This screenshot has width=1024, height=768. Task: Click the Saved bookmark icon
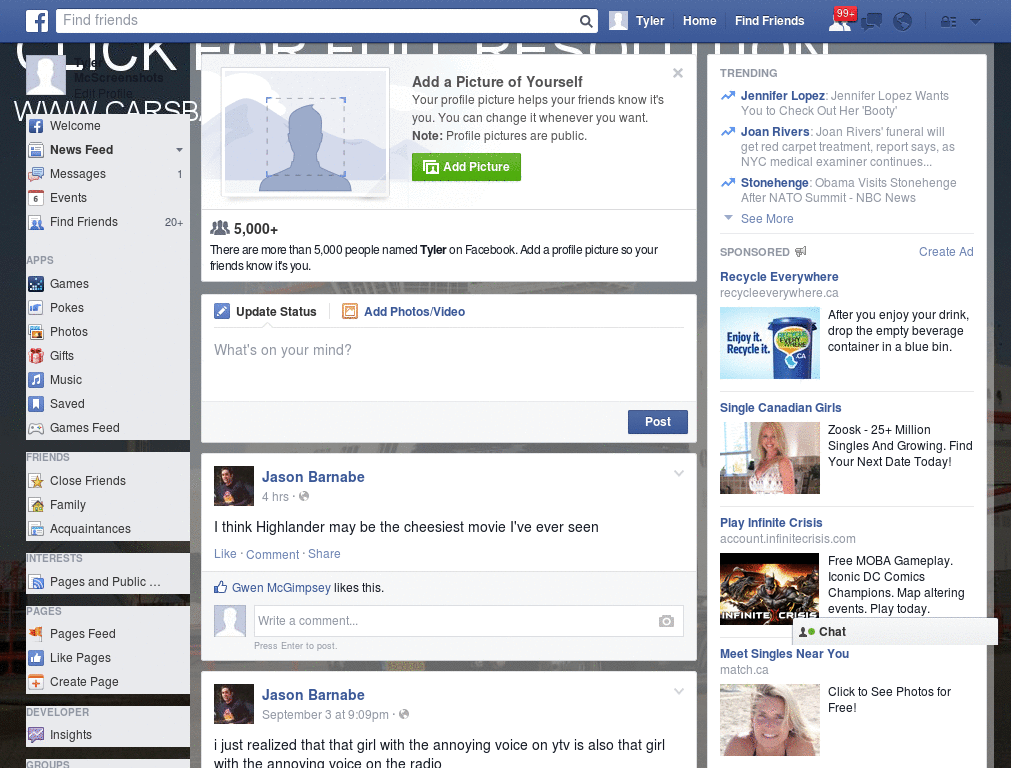tap(36, 404)
